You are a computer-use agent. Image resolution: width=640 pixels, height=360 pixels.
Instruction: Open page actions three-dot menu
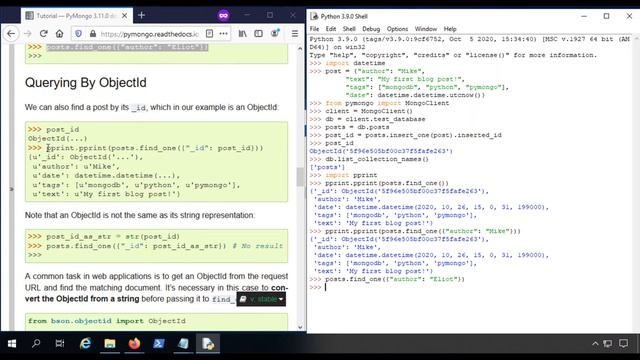224,33
